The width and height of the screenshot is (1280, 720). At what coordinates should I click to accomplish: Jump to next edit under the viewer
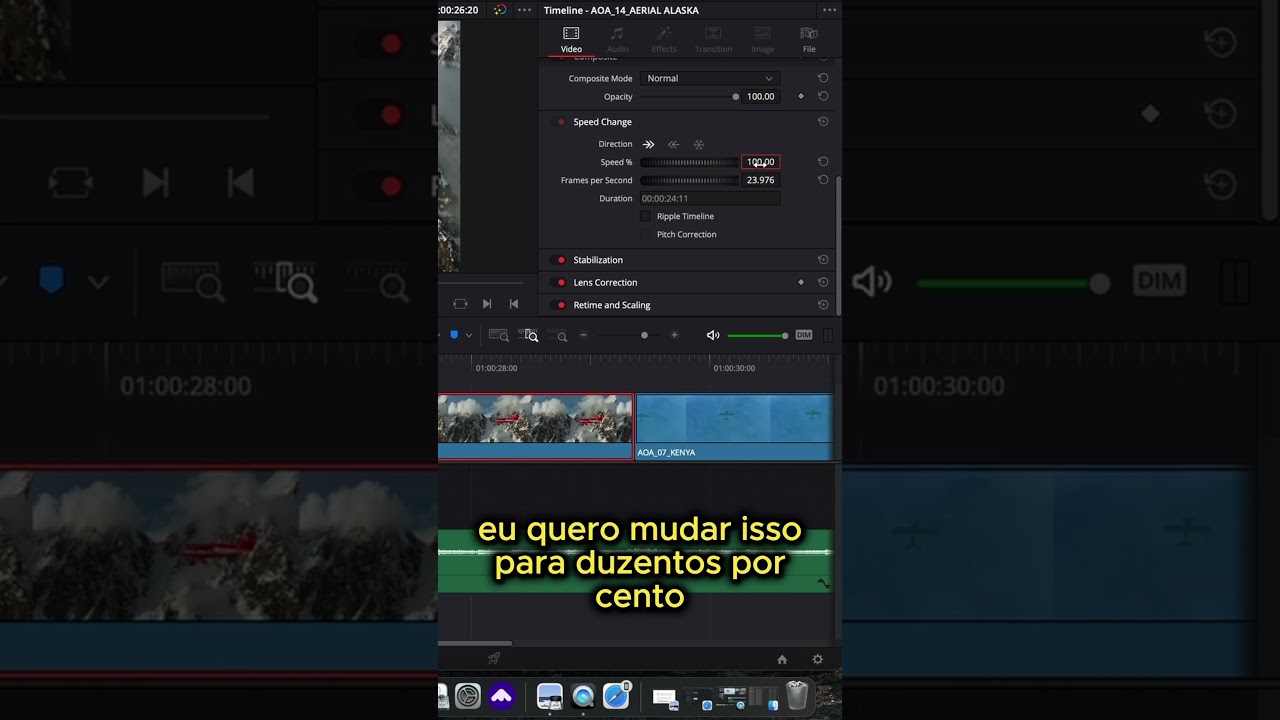point(487,304)
